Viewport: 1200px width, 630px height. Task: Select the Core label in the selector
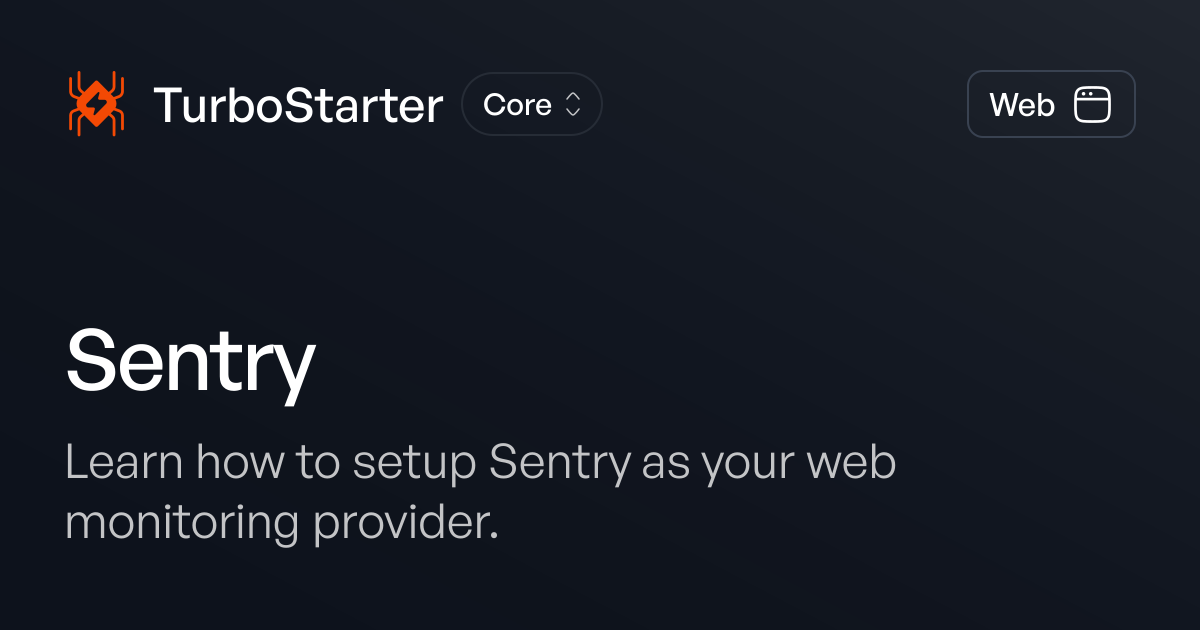coord(517,105)
